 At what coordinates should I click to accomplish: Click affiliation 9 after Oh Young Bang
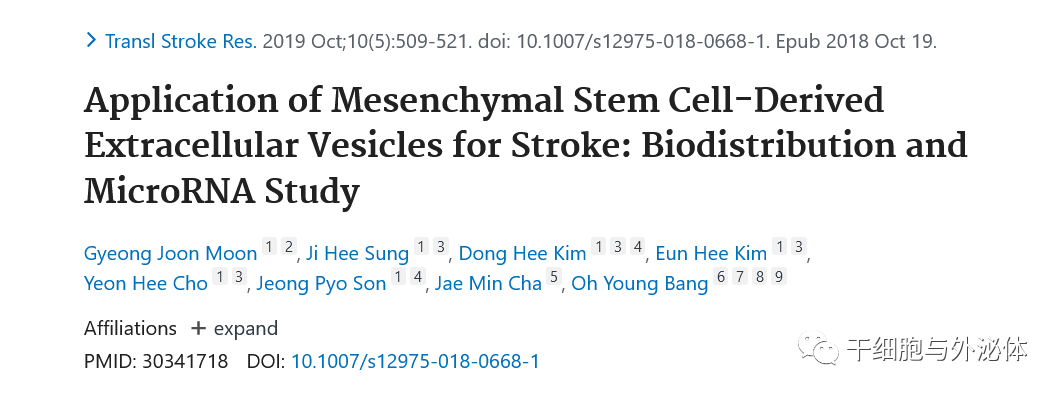click(779, 276)
